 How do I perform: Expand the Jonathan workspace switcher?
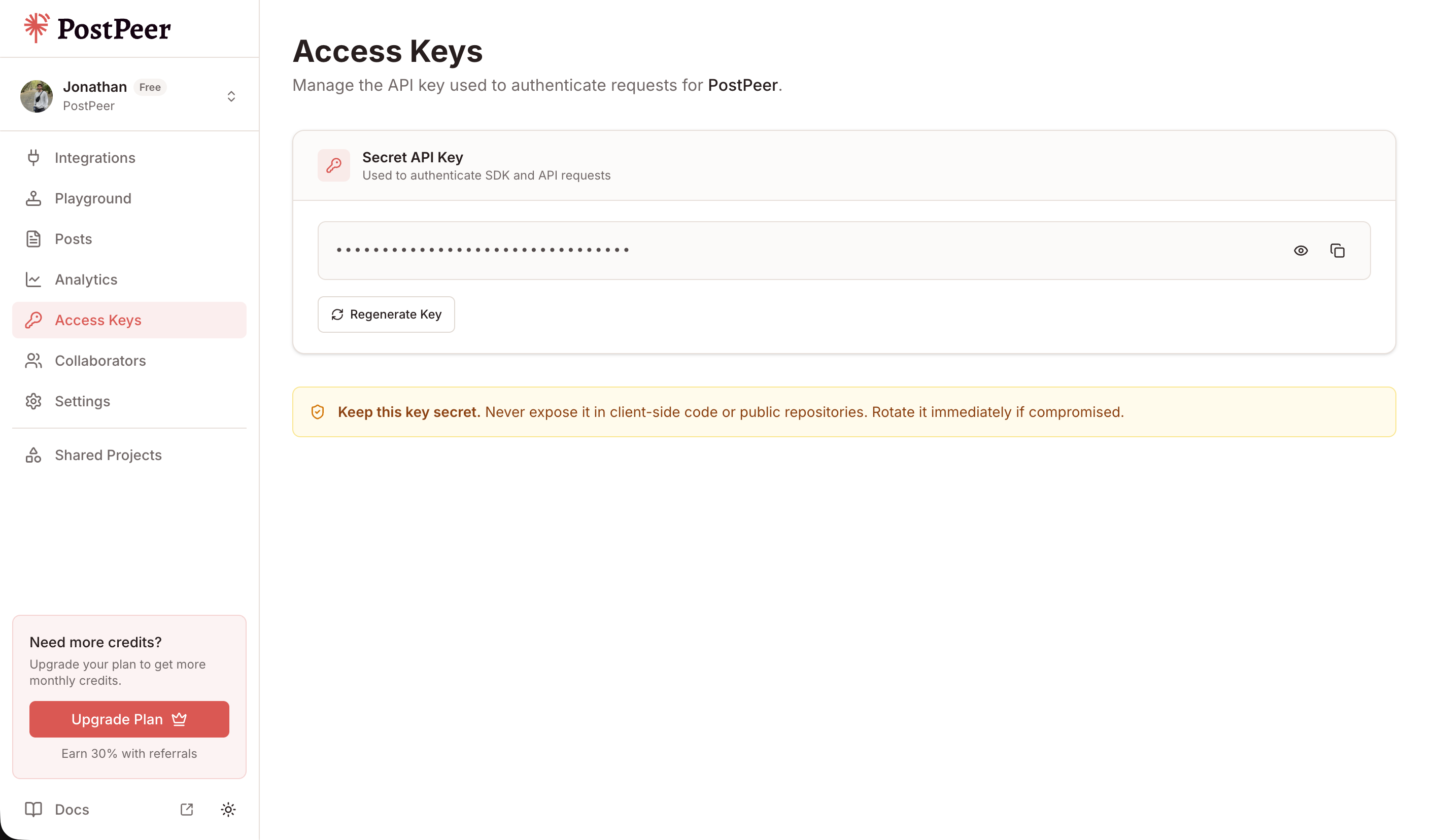click(231, 96)
